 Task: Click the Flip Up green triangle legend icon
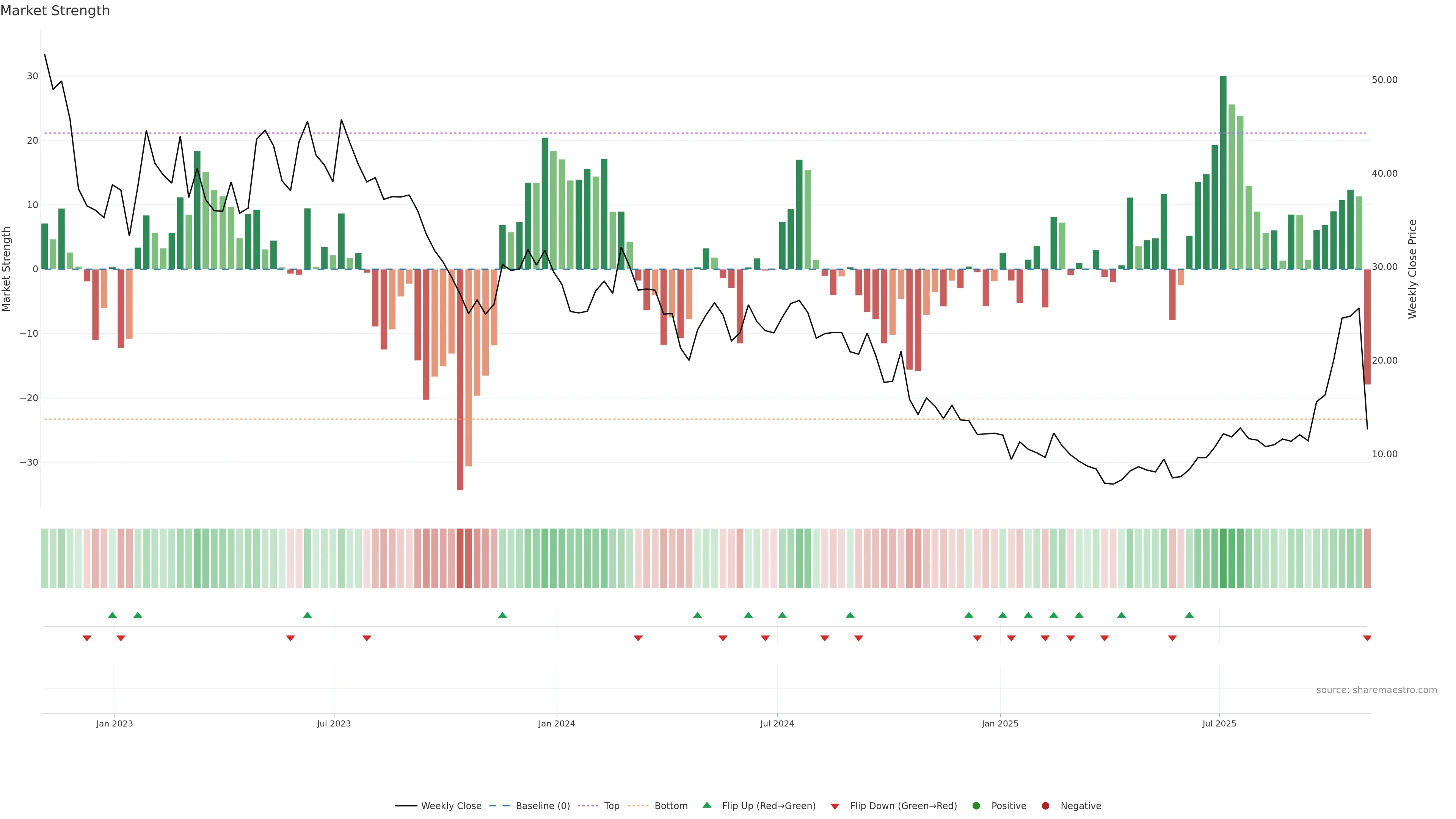(x=706, y=805)
